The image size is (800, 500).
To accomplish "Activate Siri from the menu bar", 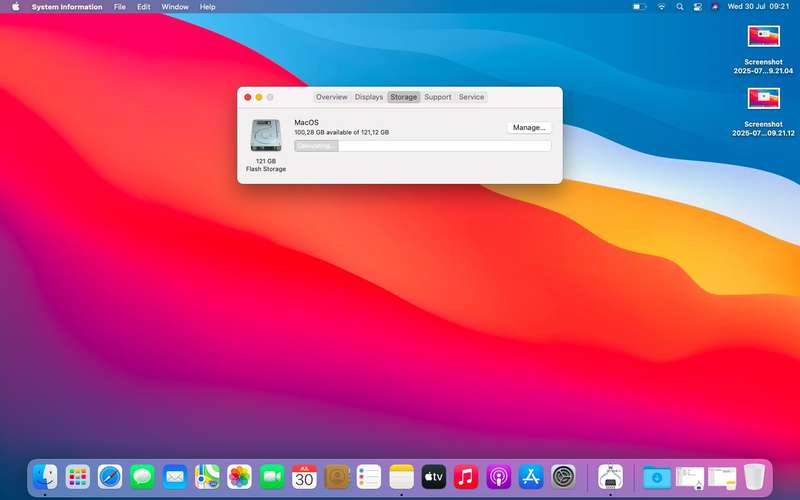I will pyautogui.click(x=715, y=7).
